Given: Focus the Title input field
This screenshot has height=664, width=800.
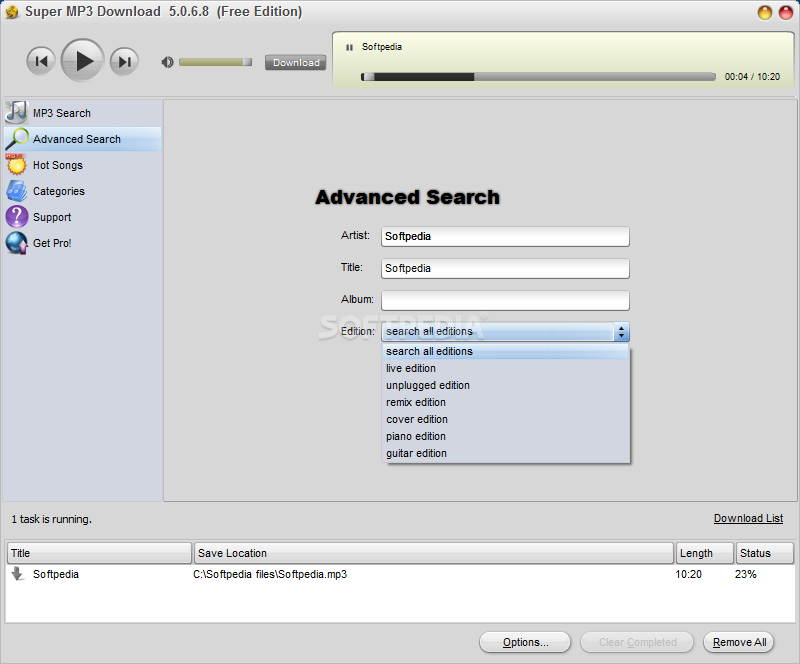Looking at the screenshot, I should click(505, 268).
